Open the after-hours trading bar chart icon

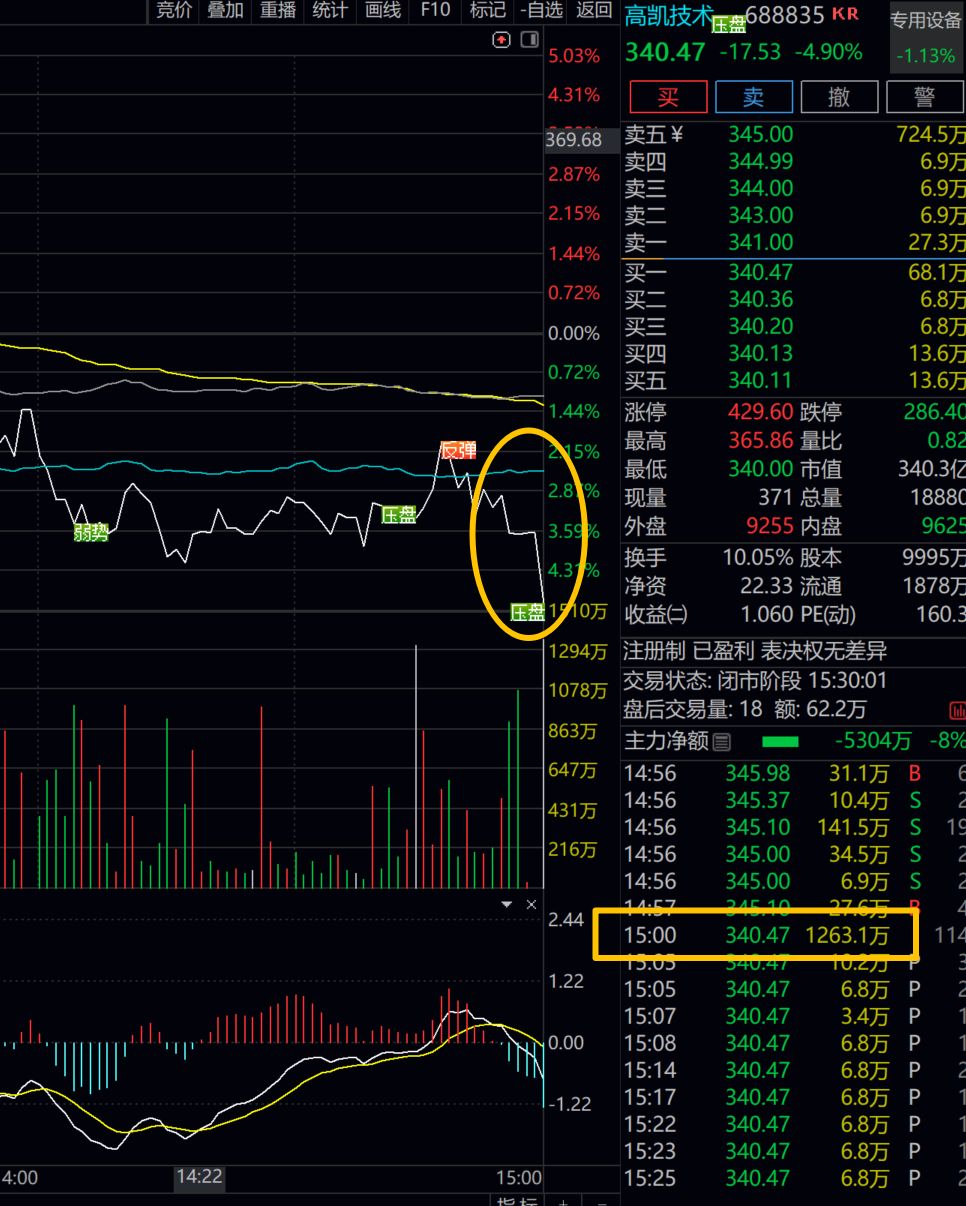[957, 711]
